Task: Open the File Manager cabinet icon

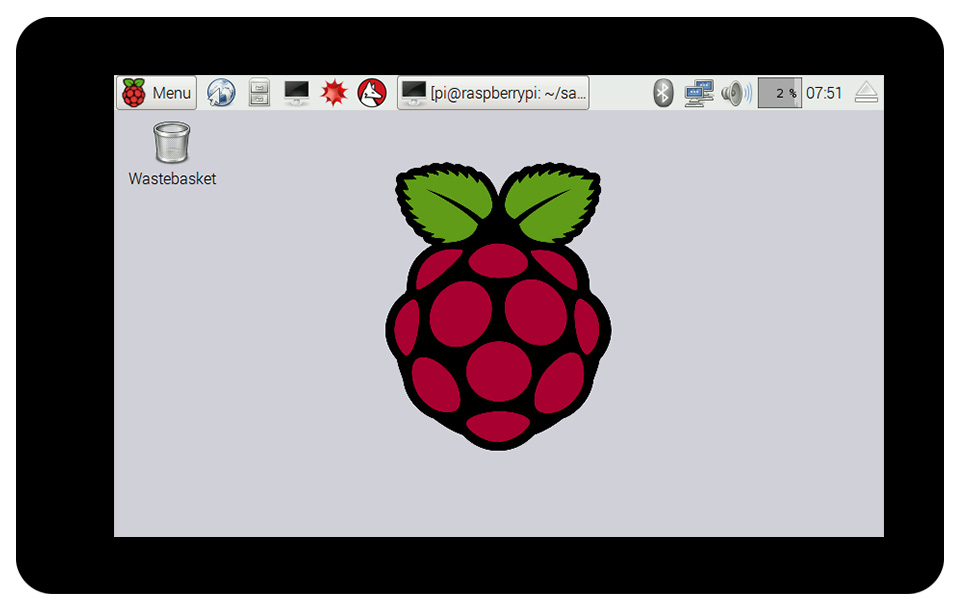Action: [259, 93]
